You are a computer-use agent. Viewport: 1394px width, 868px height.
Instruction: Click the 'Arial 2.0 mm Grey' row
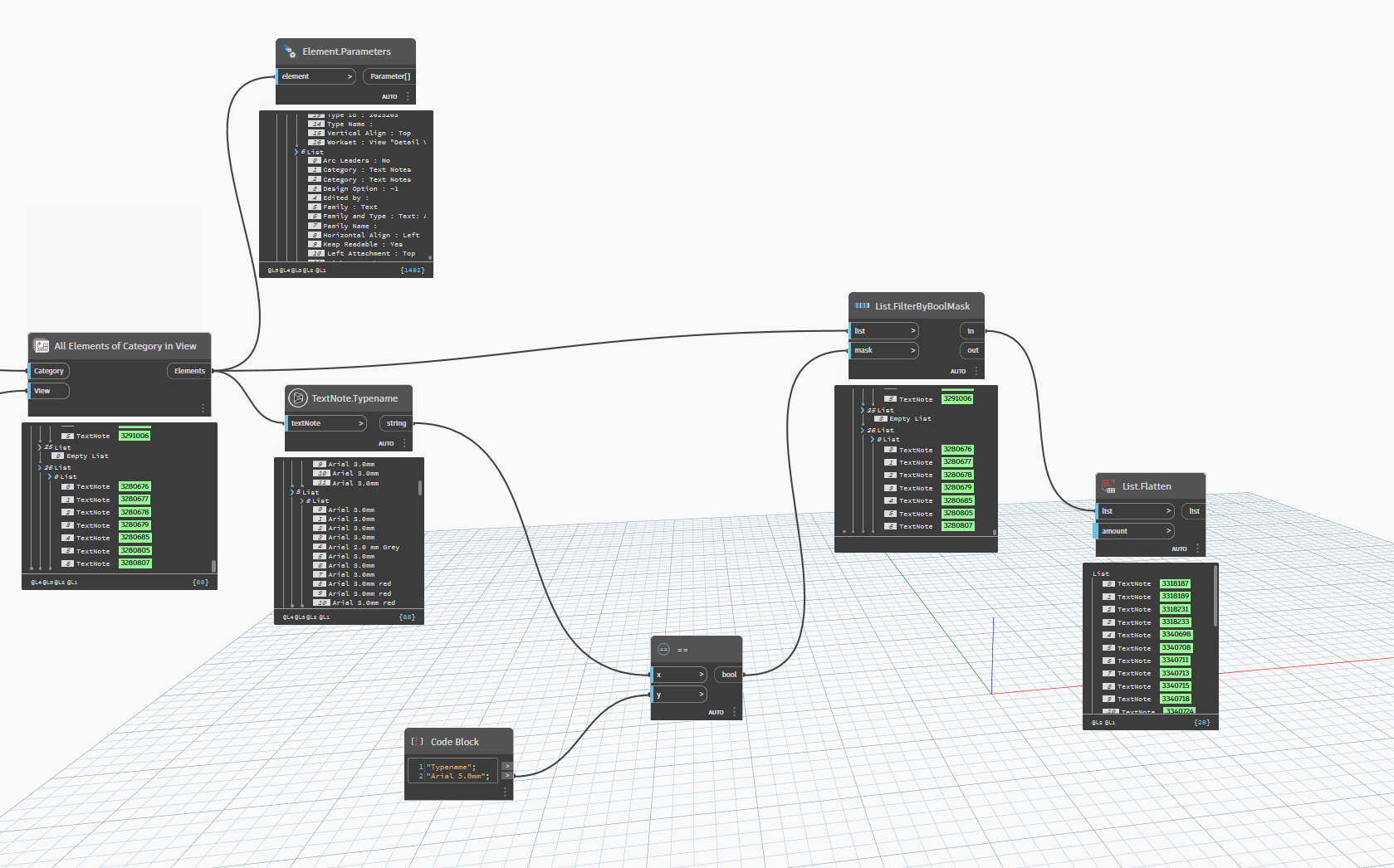point(356,548)
